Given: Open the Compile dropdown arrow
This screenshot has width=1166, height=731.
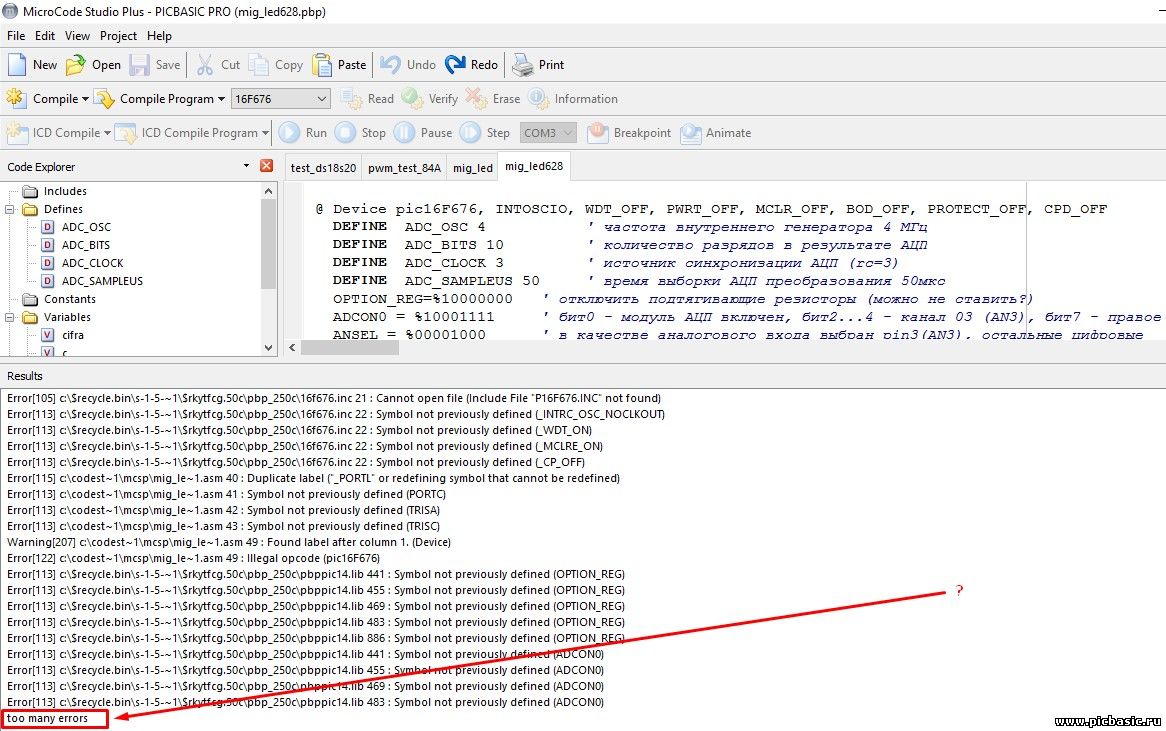Looking at the screenshot, I should [x=85, y=98].
